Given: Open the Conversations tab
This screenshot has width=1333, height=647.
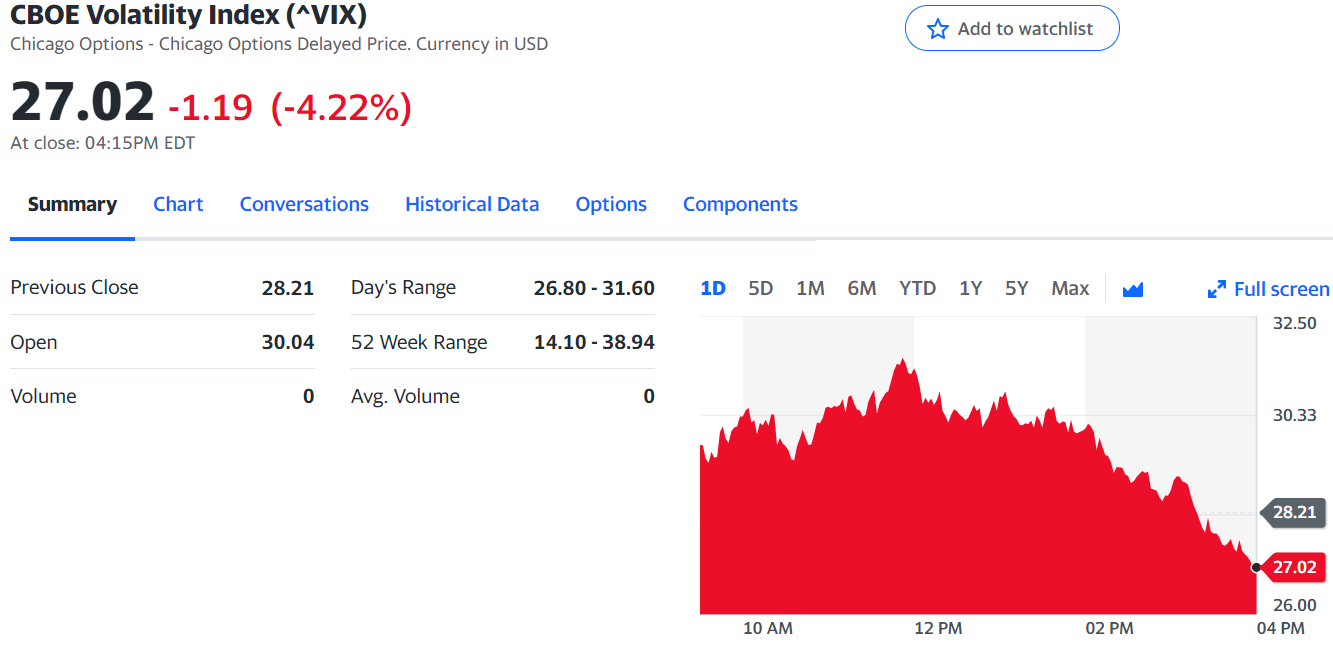Looking at the screenshot, I should point(304,204).
